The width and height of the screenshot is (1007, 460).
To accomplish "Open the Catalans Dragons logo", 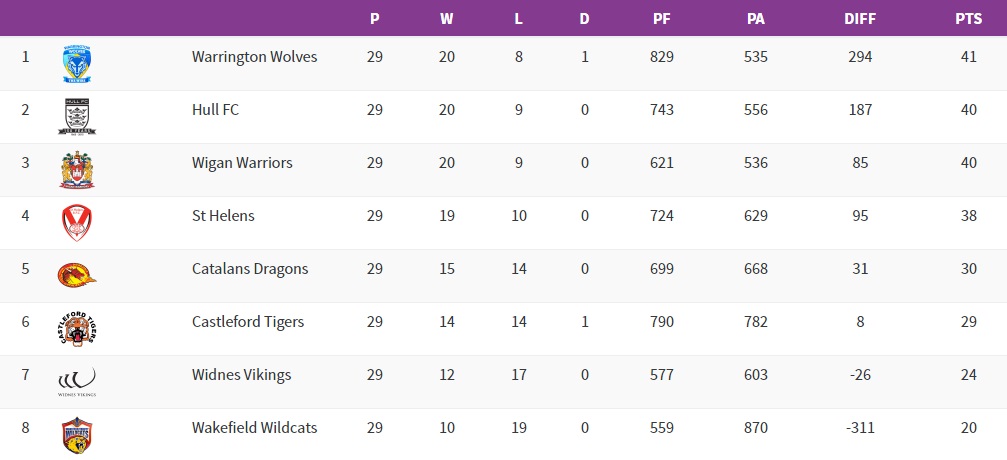I will [x=77, y=275].
